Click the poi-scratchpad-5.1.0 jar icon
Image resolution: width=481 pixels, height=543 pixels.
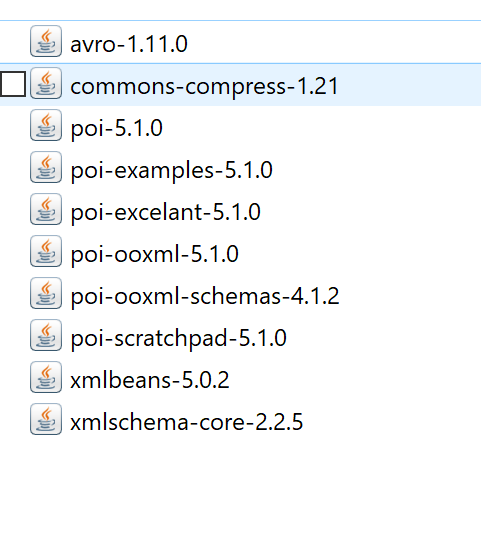(46, 336)
